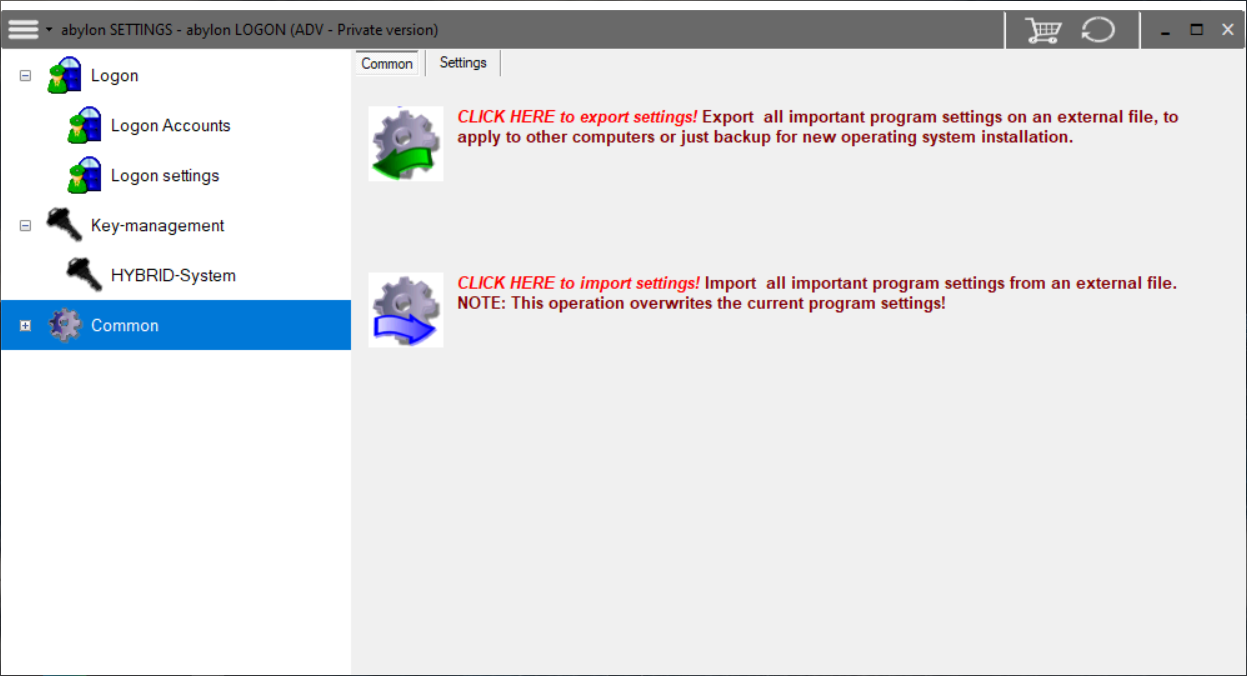The height and width of the screenshot is (676, 1247).
Task: Click the Logon padlock user icon
Action: coord(65,76)
